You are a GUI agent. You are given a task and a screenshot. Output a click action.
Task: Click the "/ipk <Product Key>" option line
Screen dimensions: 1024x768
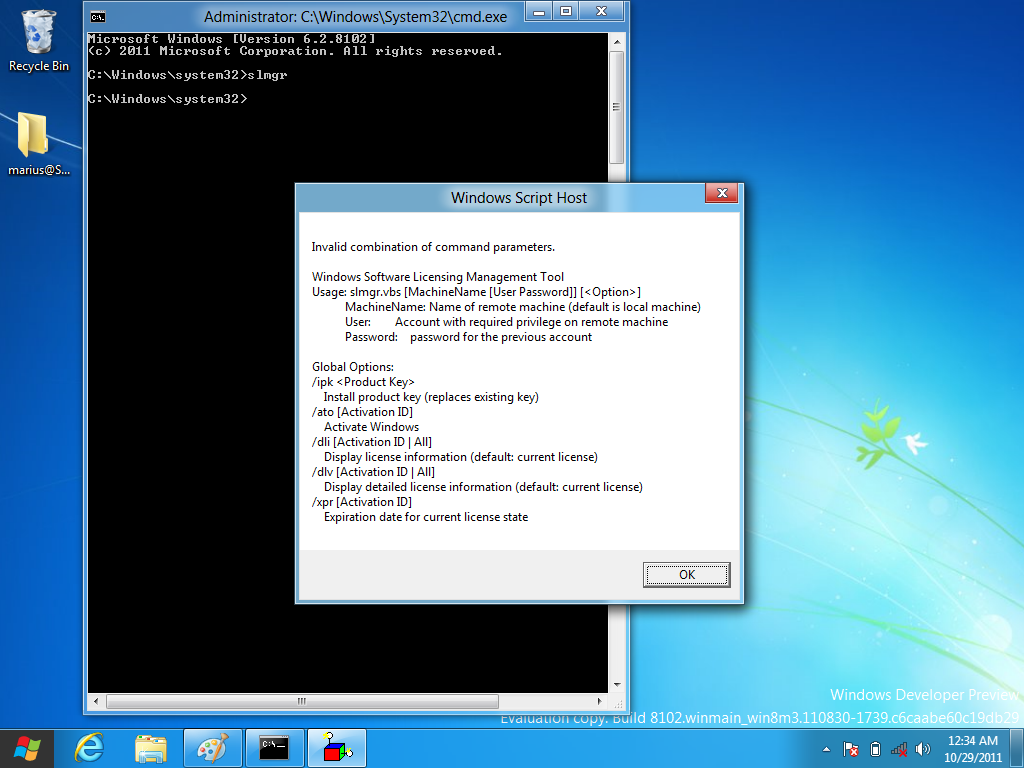(363, 382)
